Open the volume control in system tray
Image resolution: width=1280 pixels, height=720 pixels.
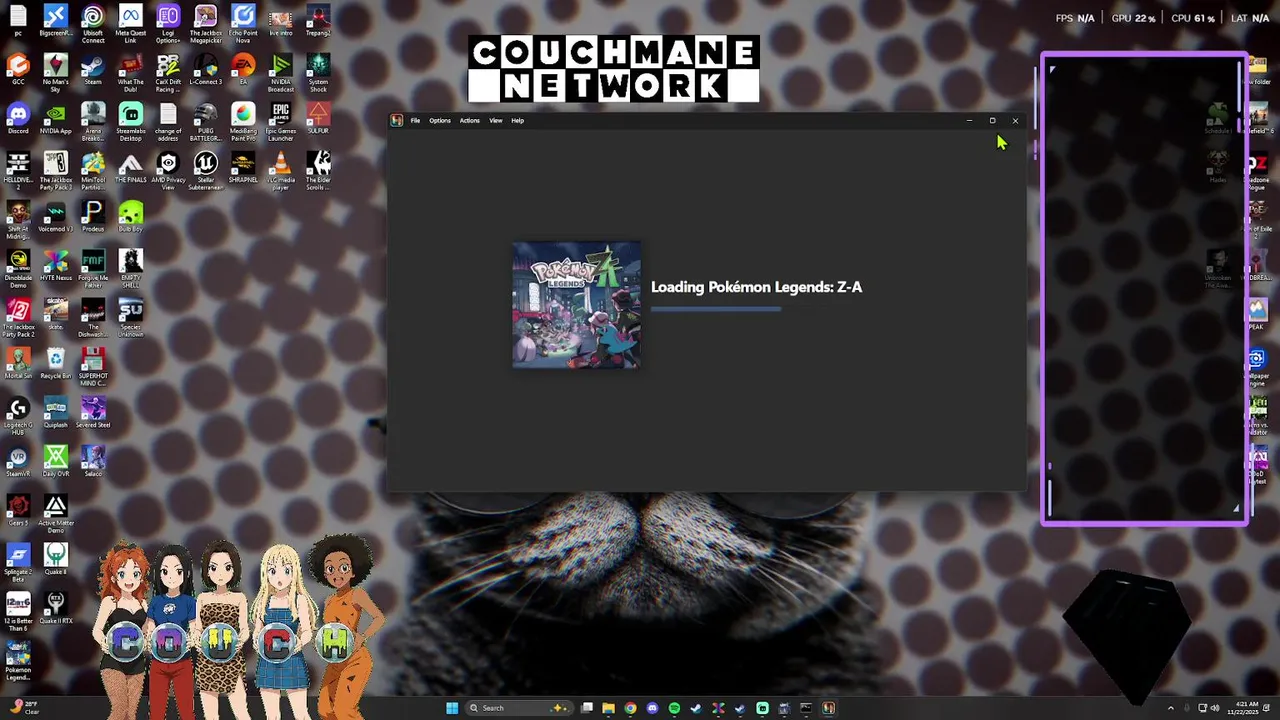point(1216,708)
